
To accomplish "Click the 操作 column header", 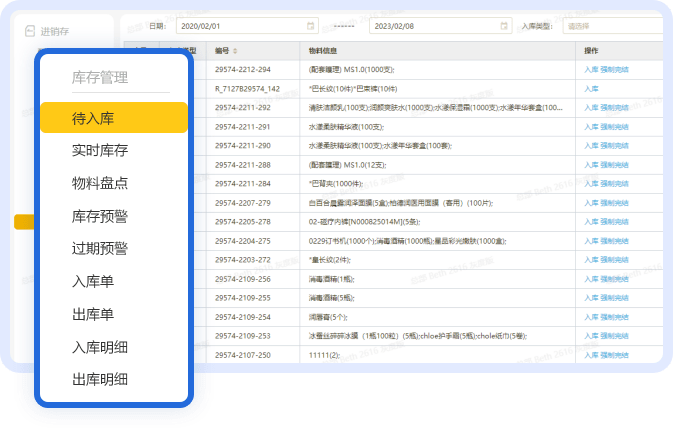I will tap(591, 51).
